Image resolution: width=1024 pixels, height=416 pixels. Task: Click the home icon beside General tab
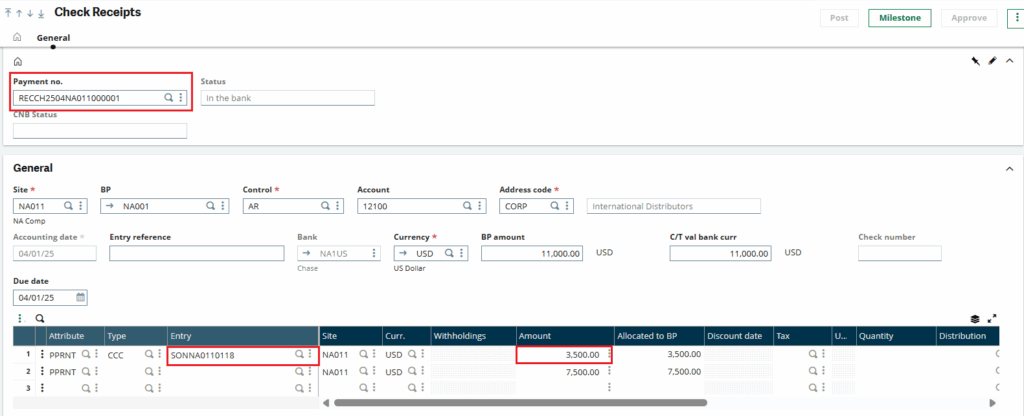[17, 37]
